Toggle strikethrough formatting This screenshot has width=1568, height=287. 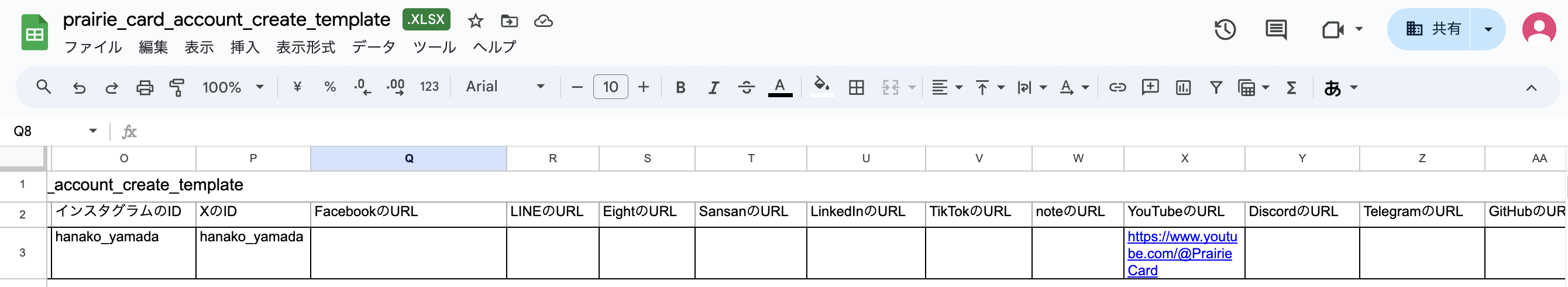tap(746, 88)
